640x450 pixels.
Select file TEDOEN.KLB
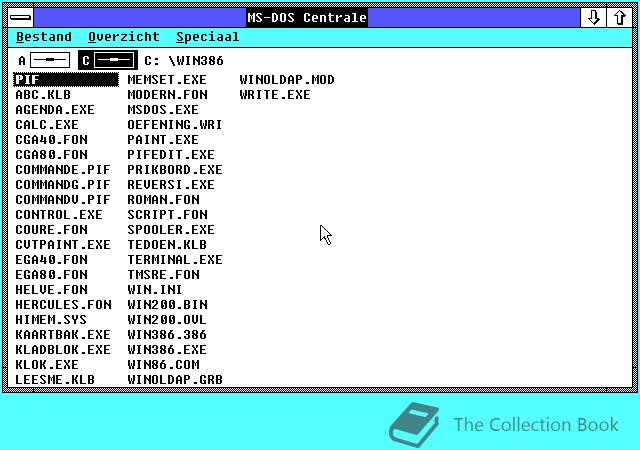[x=167, y=245]
